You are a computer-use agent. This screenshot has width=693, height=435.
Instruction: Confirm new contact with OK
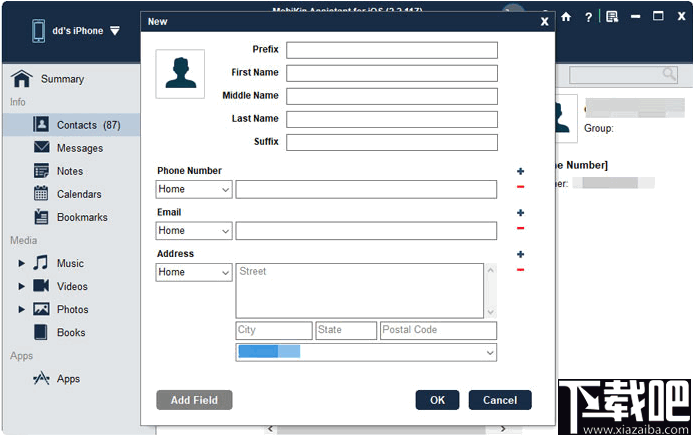(x=438, y=400)
